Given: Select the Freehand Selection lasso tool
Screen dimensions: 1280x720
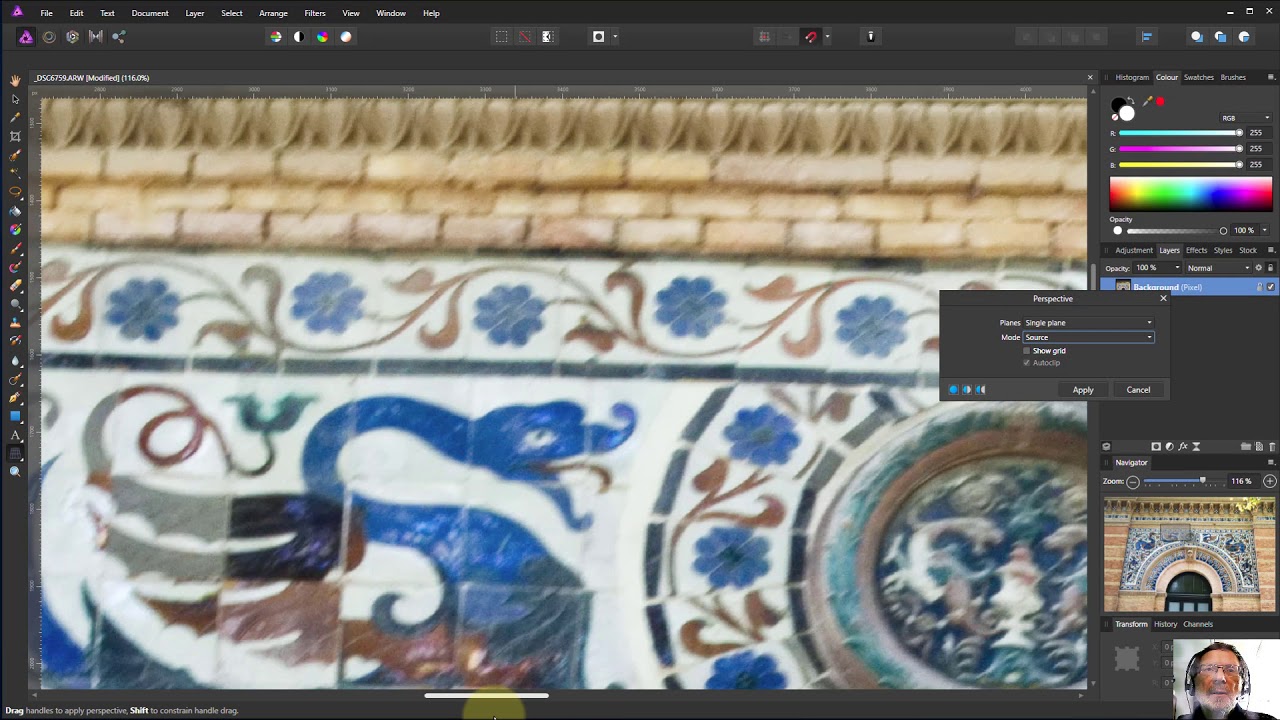Looking at the screenshot, I should pyautogui.click(x=15, y=192).
